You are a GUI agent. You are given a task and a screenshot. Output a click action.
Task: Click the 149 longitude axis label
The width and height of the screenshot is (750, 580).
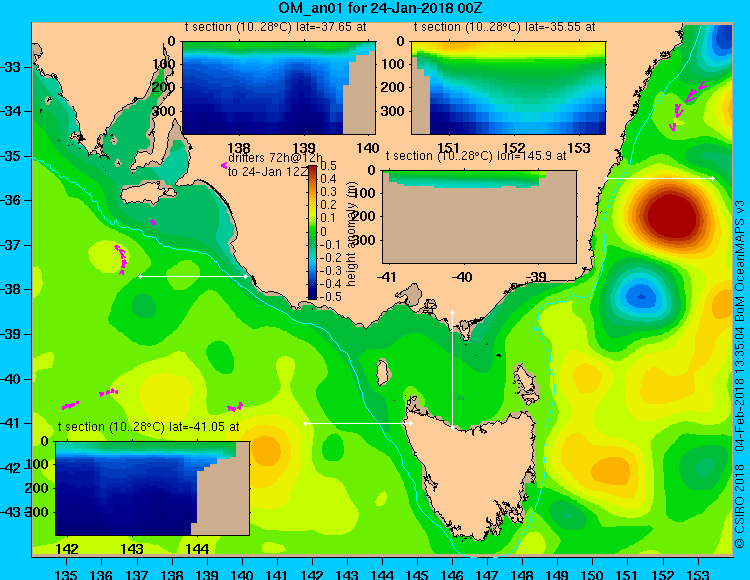[x=558, y=574]
